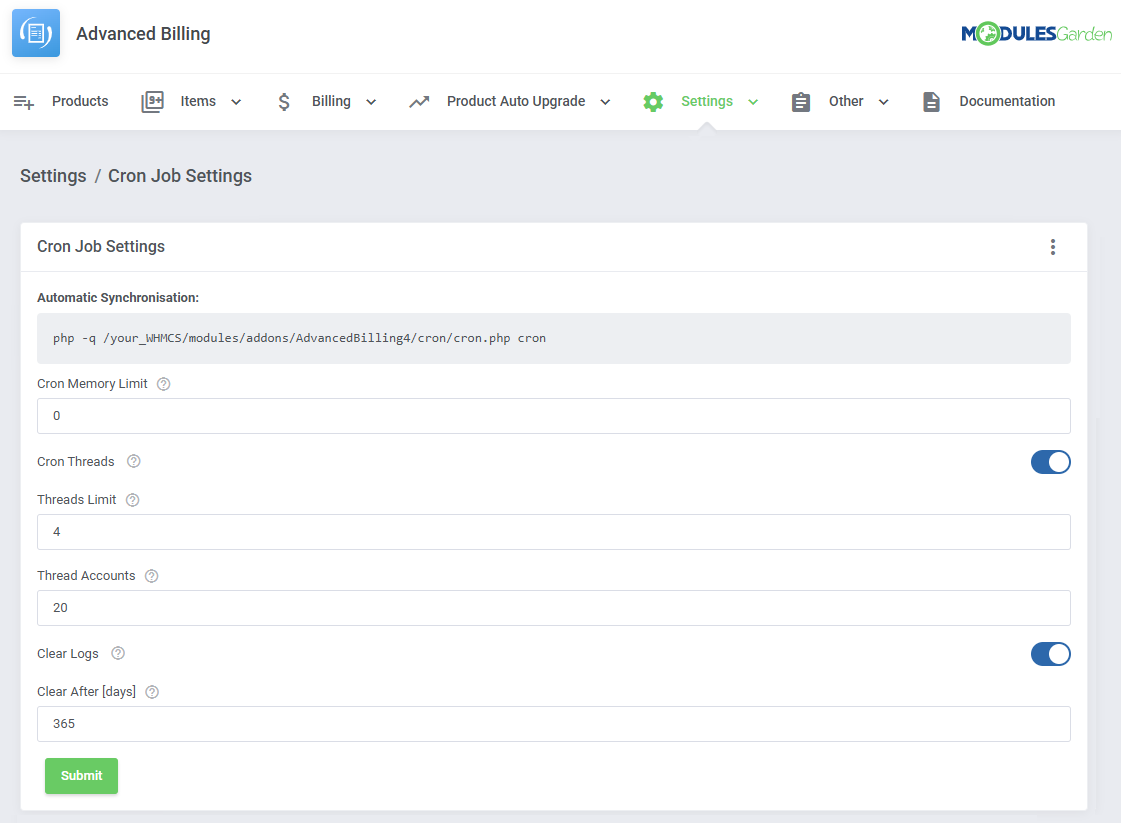This screenshot has height=823, width=1121.
Task: Click the Cron Job Settings panel heading
Action: pos(101,247)
